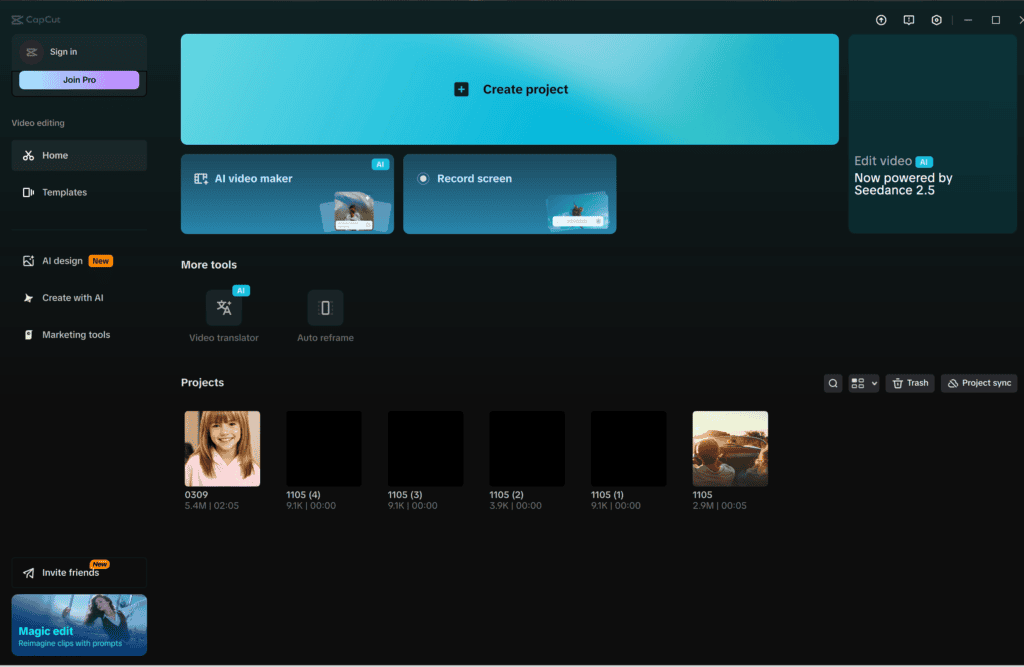Screen dimensions: 1024x667
Task: Open the 2.9M 1105 project thumbnail
Action: click(x=730, y=449)
